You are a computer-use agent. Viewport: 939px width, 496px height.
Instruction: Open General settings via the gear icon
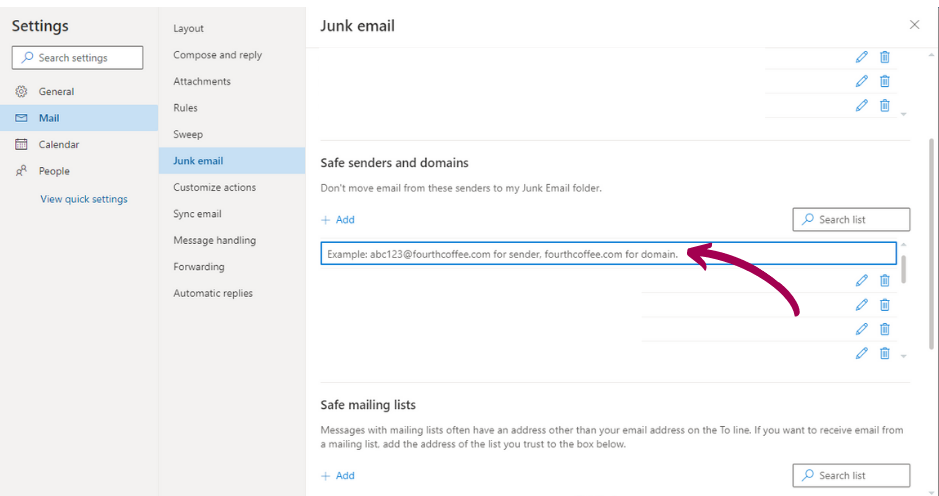(x=22, y=91)
